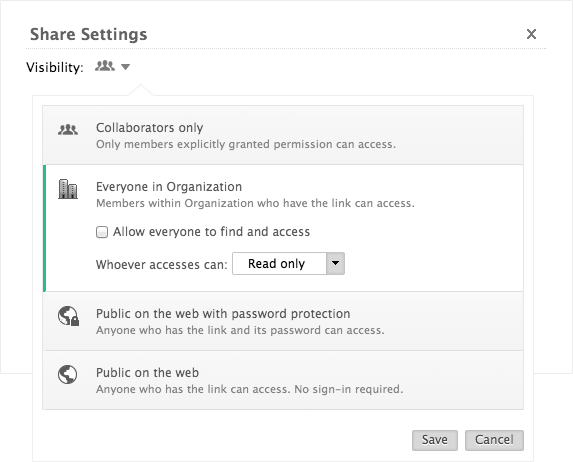Select the Collaborators only option

(x=283, y=135)
